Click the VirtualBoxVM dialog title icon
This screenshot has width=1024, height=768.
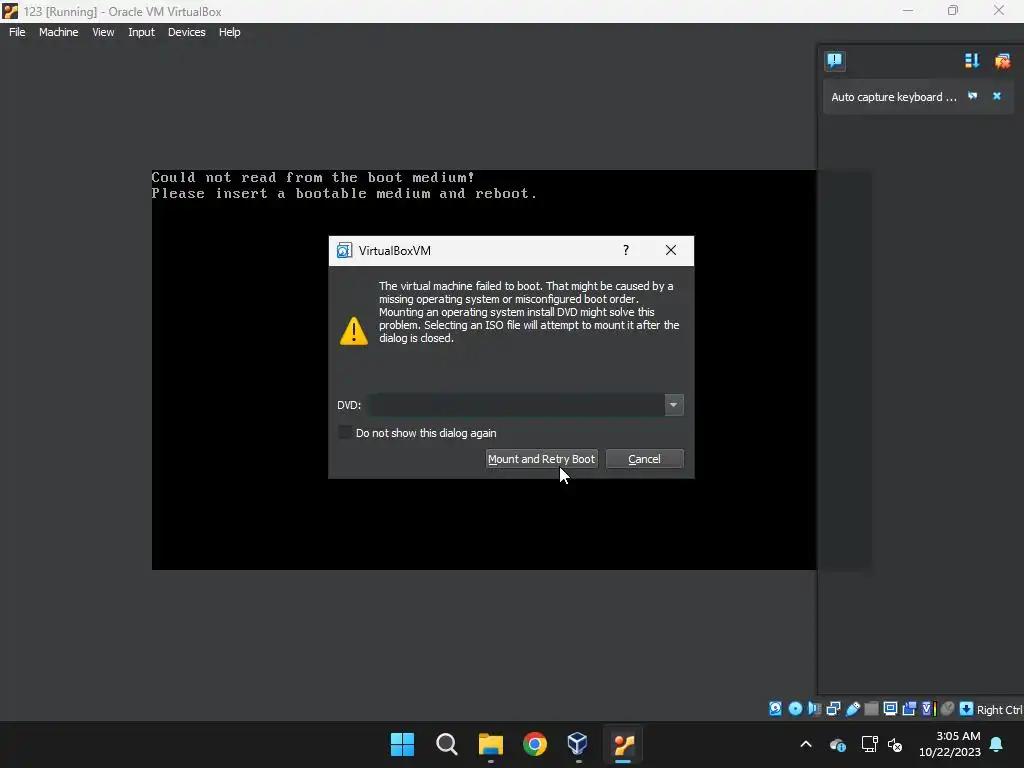[x=344, y=250]
